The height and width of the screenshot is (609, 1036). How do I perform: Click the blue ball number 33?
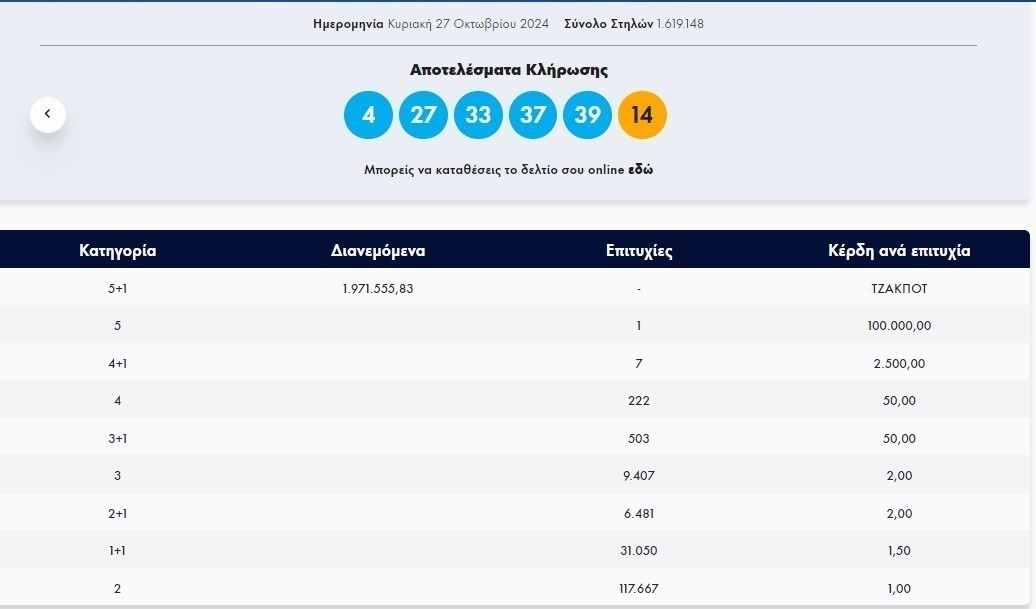pos(478,115)
